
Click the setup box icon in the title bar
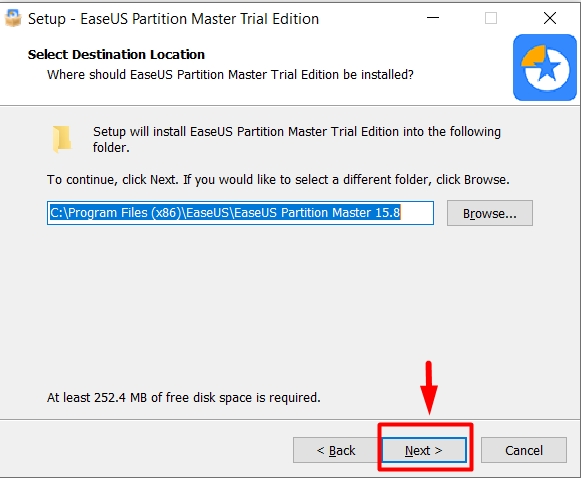pos(13,18)
